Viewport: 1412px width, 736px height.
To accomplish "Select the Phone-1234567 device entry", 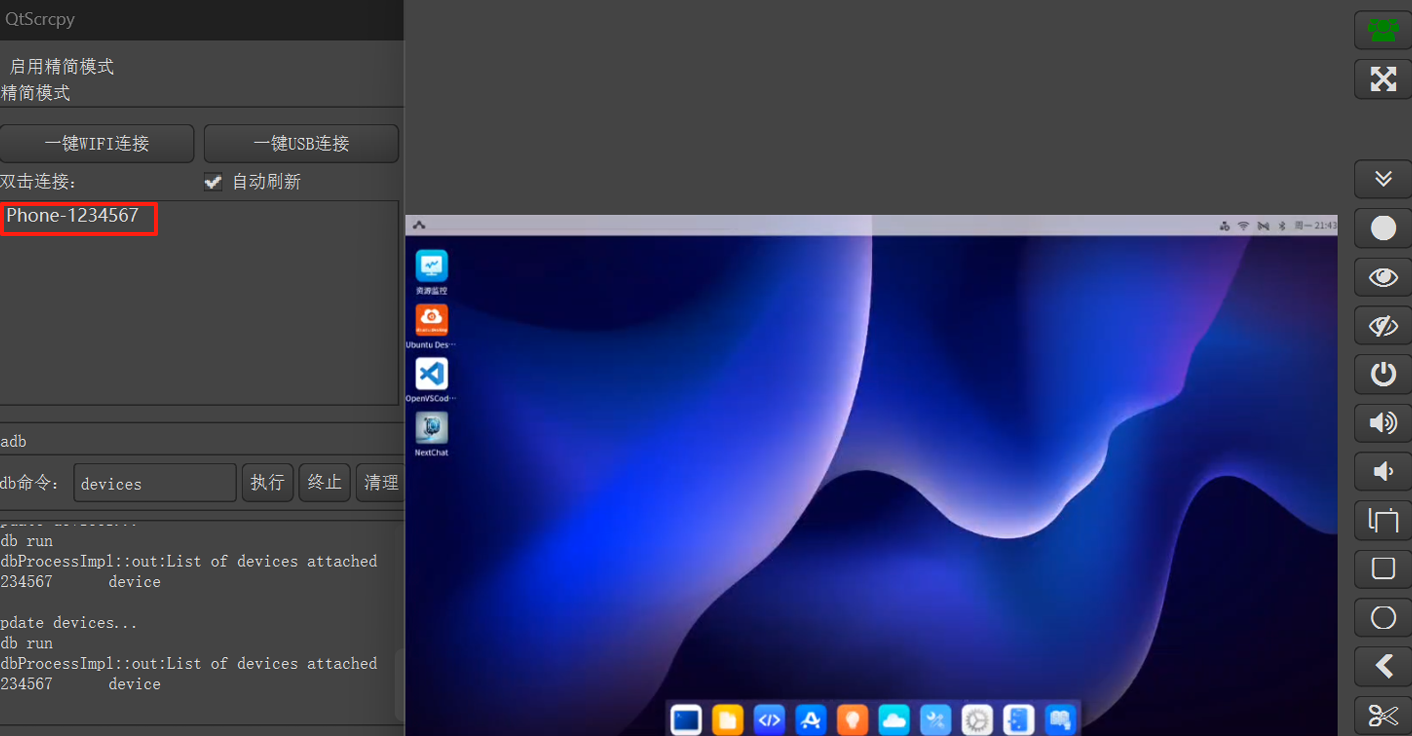I will [73, 216].
